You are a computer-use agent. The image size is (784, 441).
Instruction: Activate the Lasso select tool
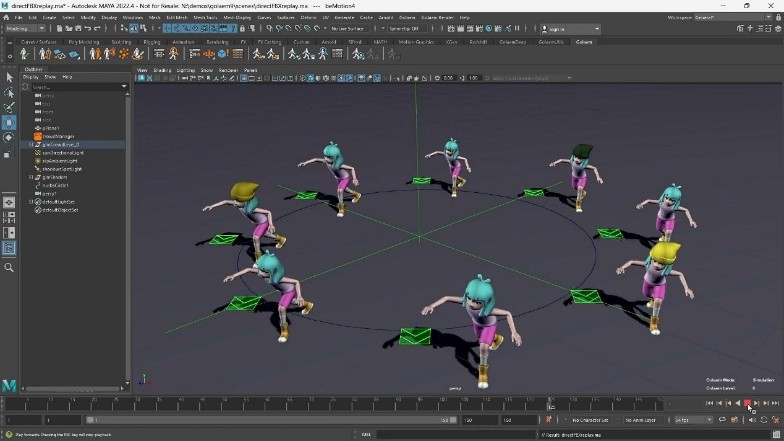[9, 92]
